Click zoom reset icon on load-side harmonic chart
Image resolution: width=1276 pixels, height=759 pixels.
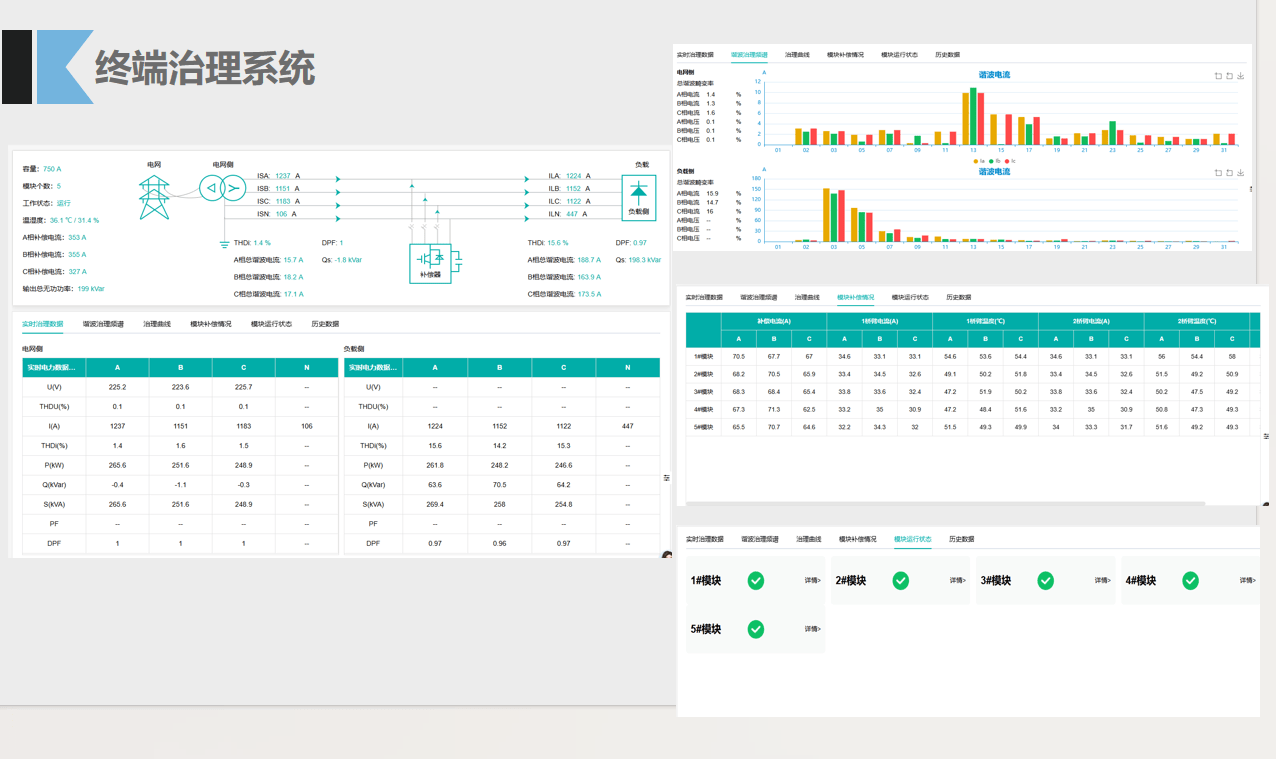pyautogui.click(x=1229, y=173)
